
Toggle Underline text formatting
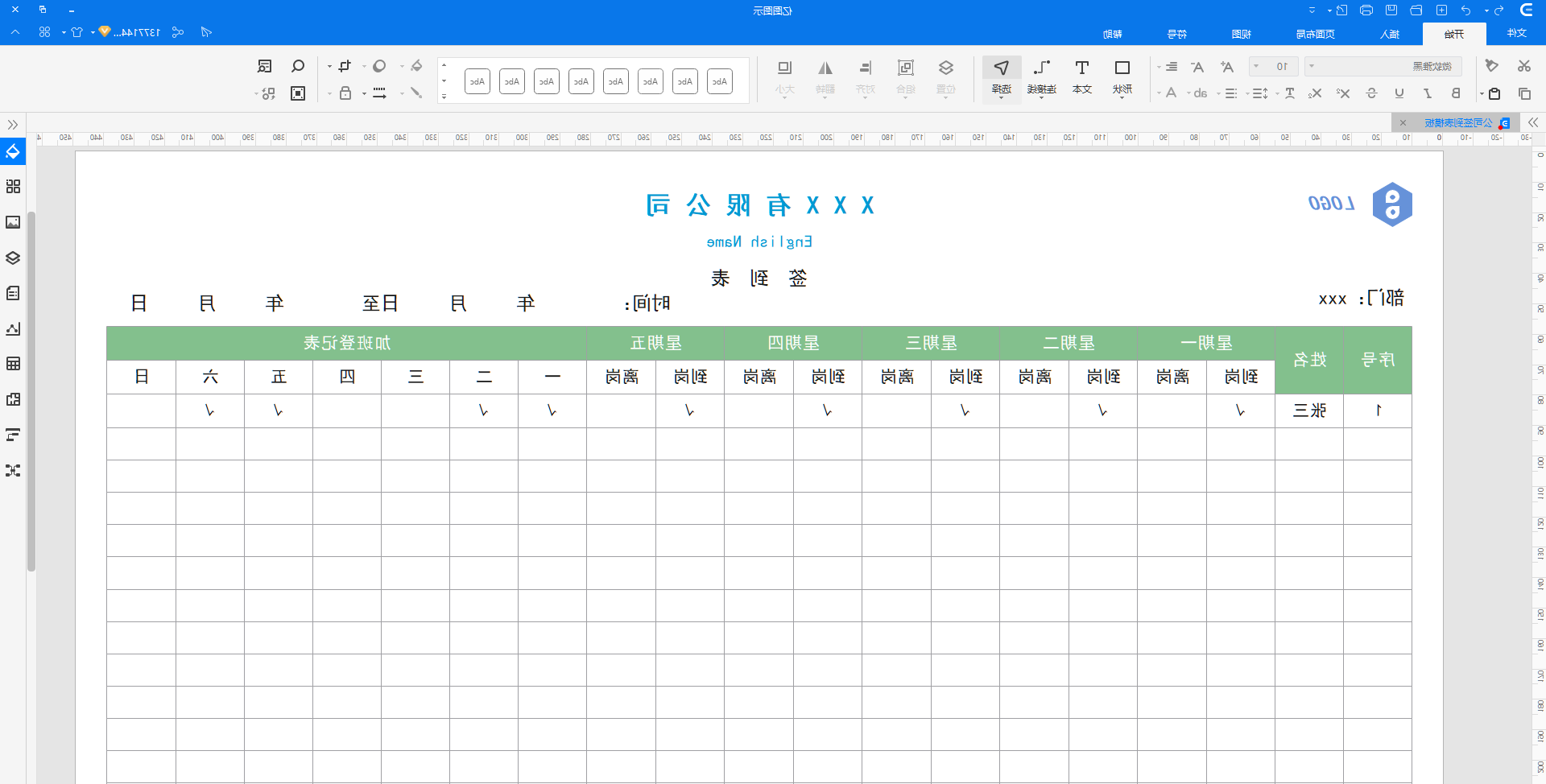click(1399, 93)
